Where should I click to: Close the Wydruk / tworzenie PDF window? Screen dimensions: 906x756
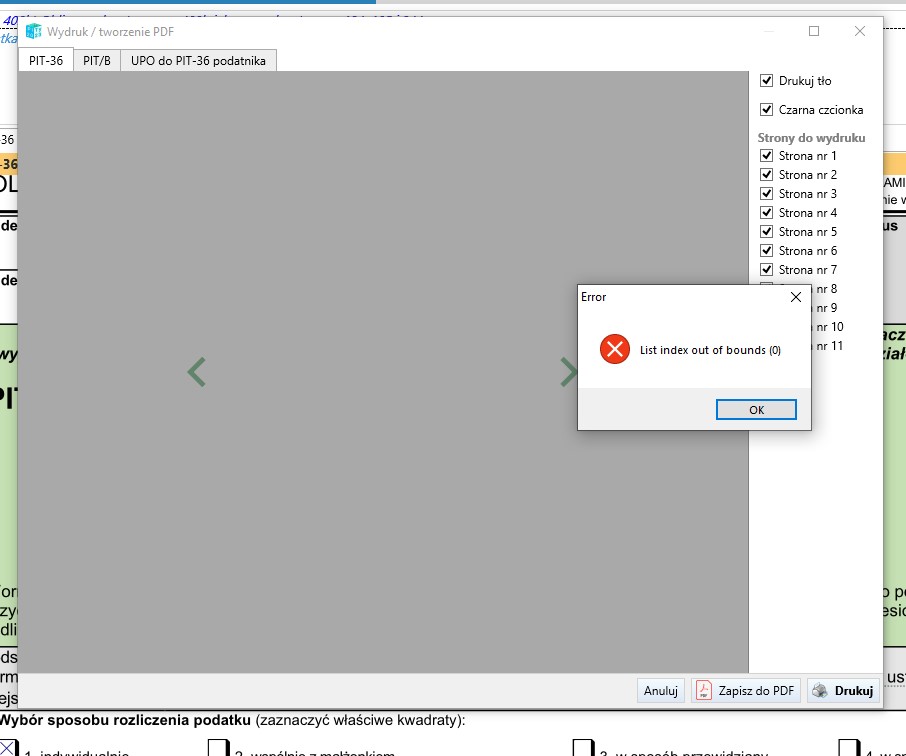(x=860, y=31)
